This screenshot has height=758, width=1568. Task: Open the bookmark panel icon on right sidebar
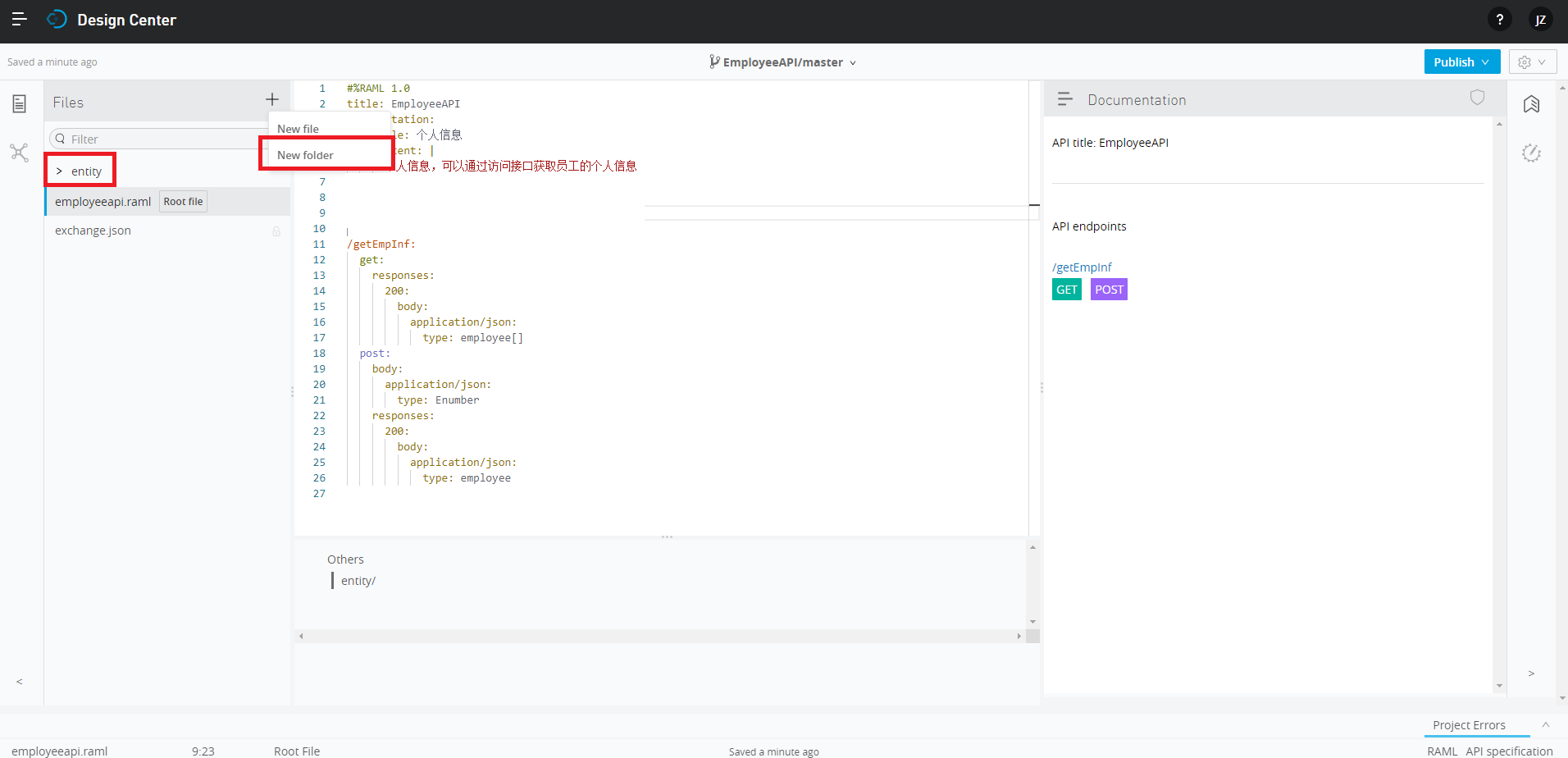pyautogui.click(x=1532, y=104)
